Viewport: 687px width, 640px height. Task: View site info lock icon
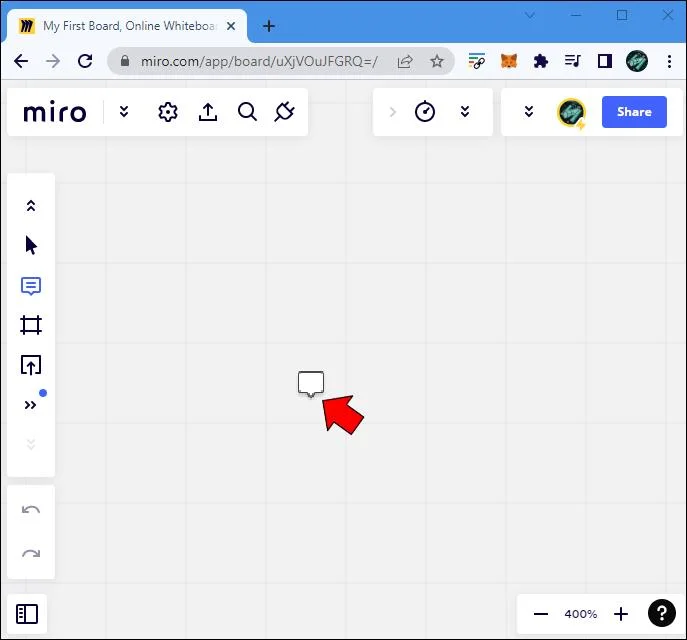[x=125, y=60]
